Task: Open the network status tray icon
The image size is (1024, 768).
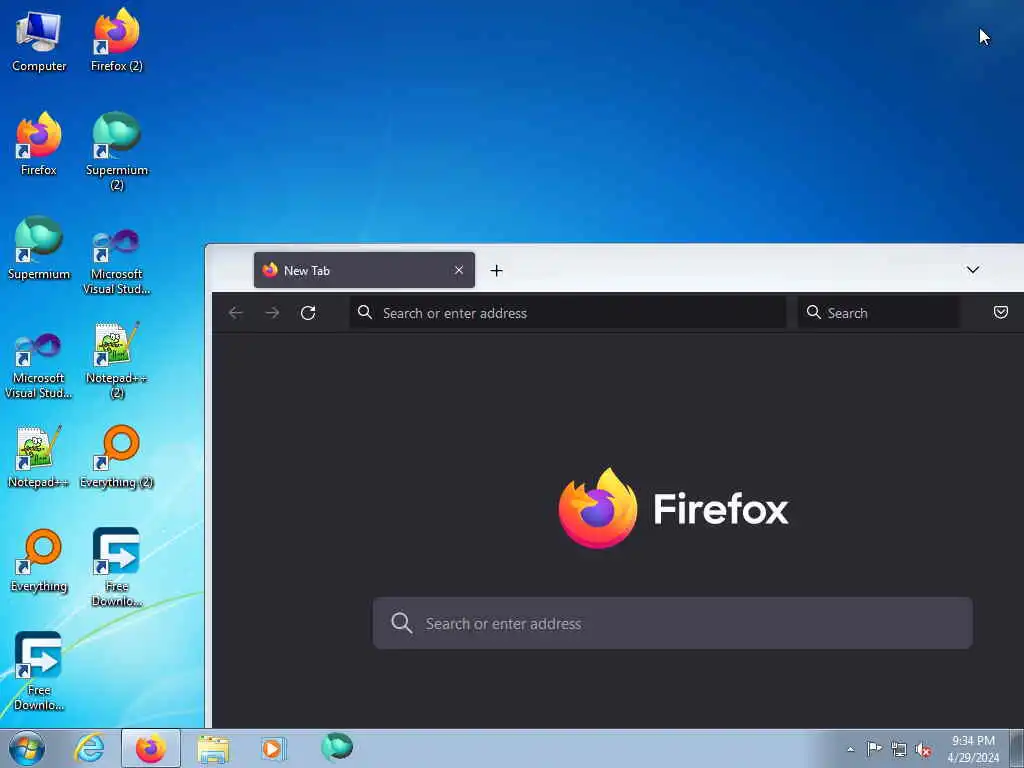Action: 899,749
